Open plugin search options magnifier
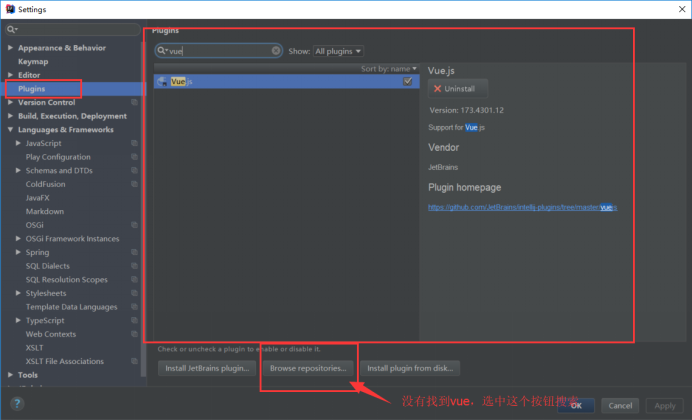 162,51
